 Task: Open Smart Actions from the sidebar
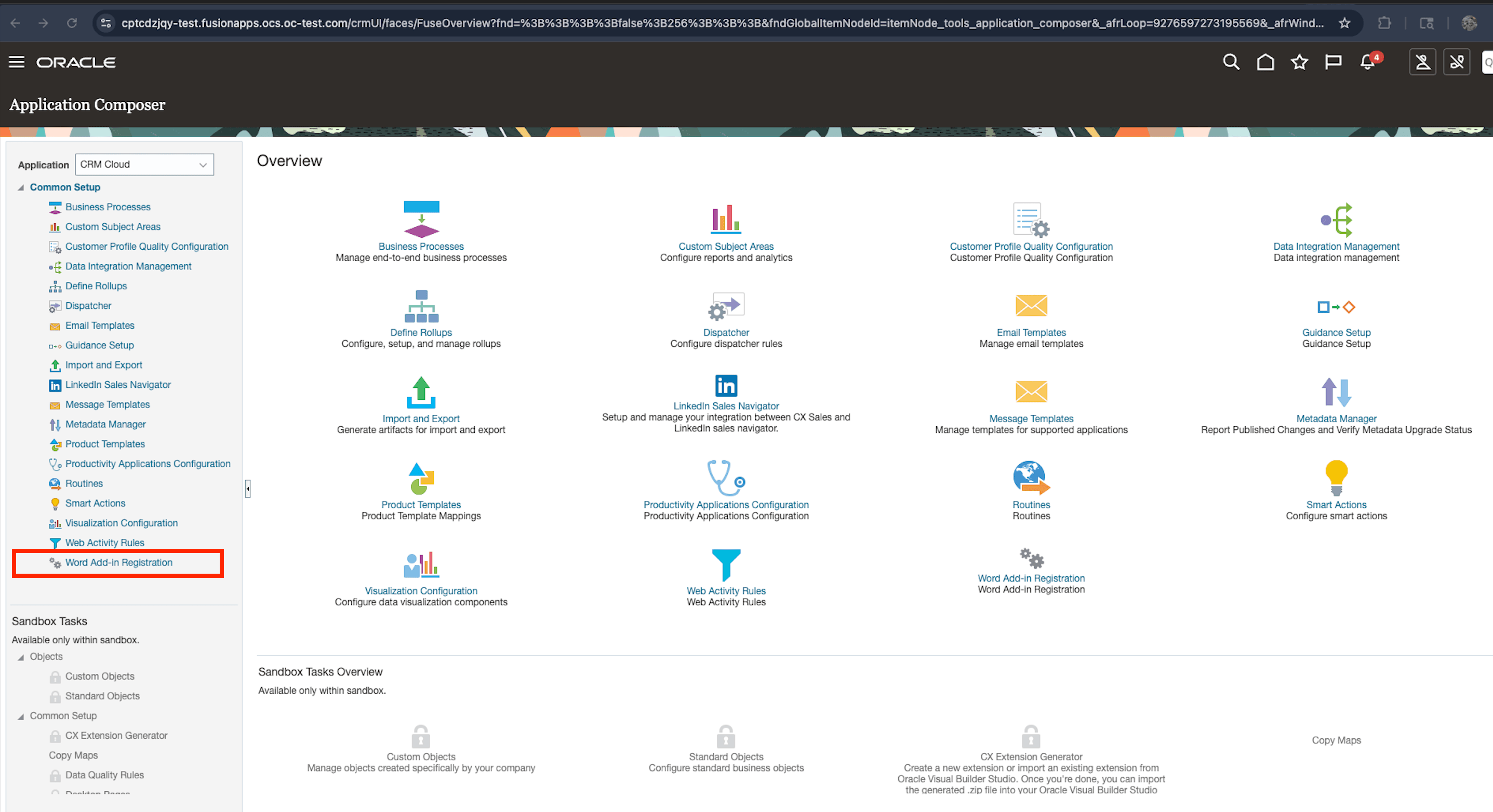pyautogui.click(x=95, y=503)
